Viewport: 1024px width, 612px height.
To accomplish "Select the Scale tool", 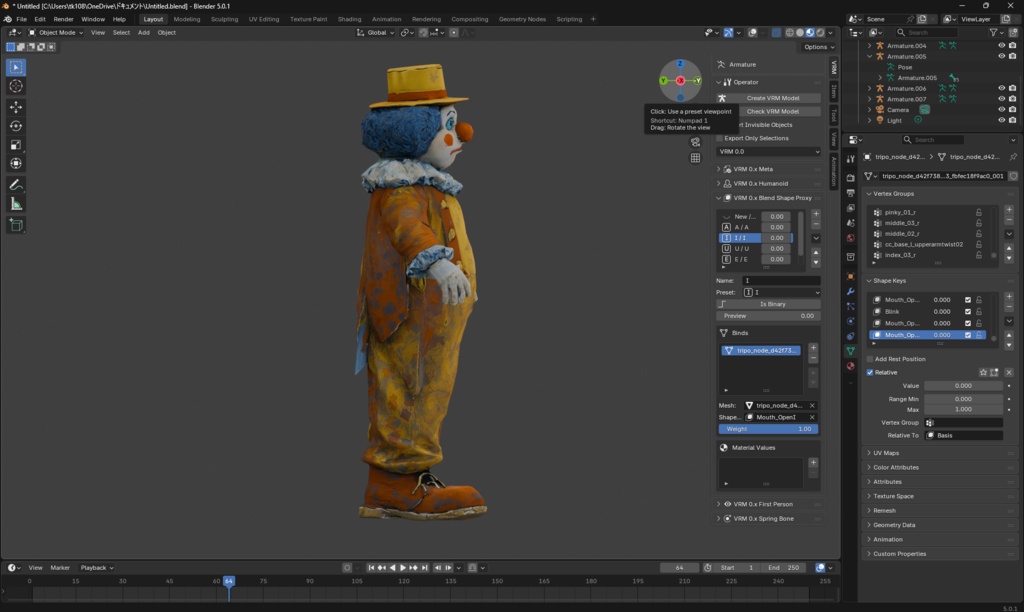I will coord(16,145).
